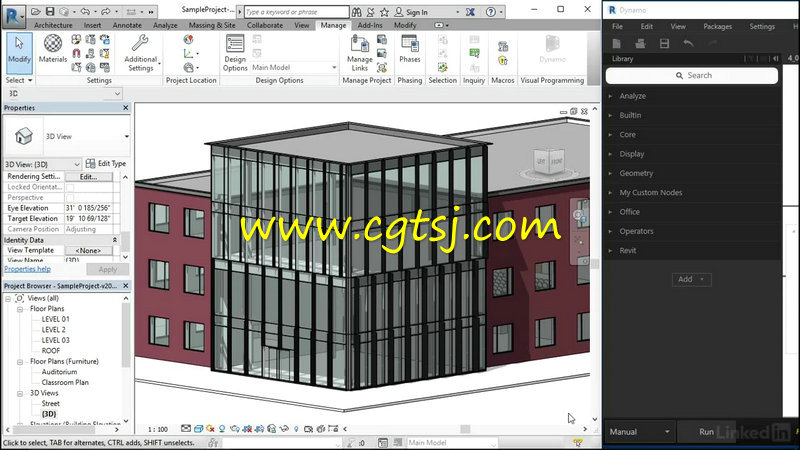The height and width of the screenshot is (450, 800).
Task: Open Additional Settings wrench menu
Action: point(141,53)
